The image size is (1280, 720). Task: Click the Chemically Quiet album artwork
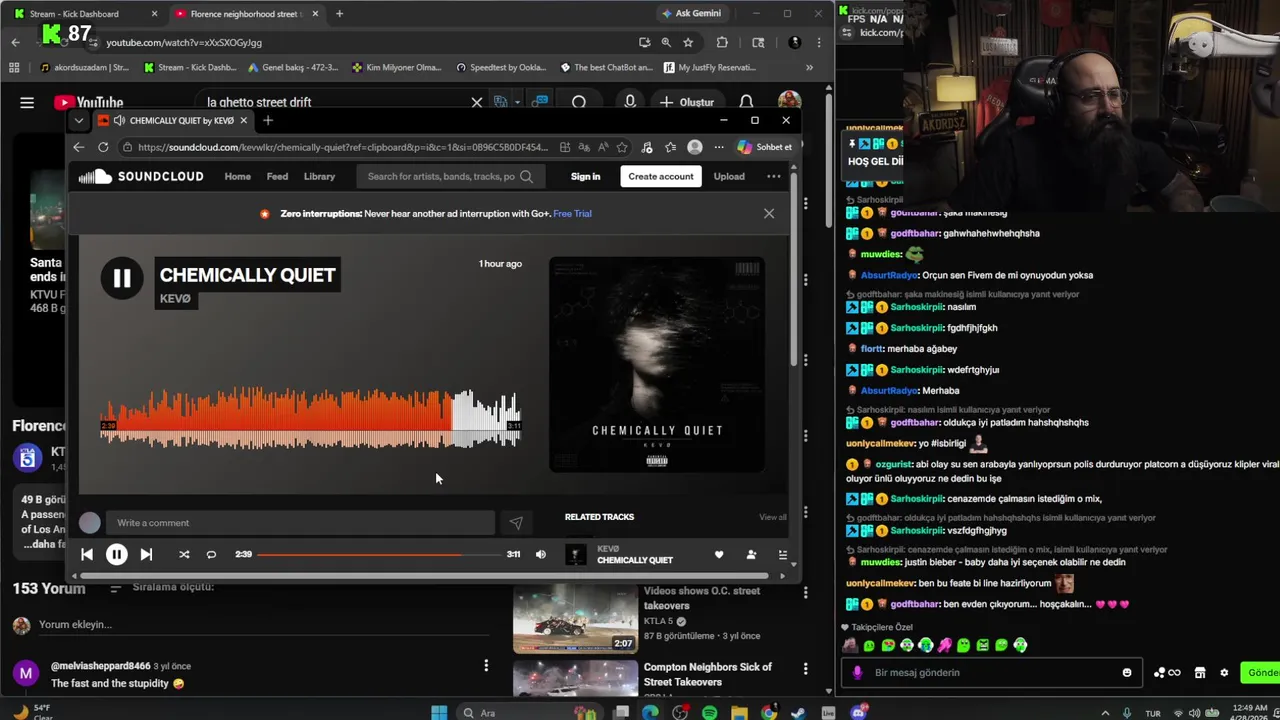(657, 364)
